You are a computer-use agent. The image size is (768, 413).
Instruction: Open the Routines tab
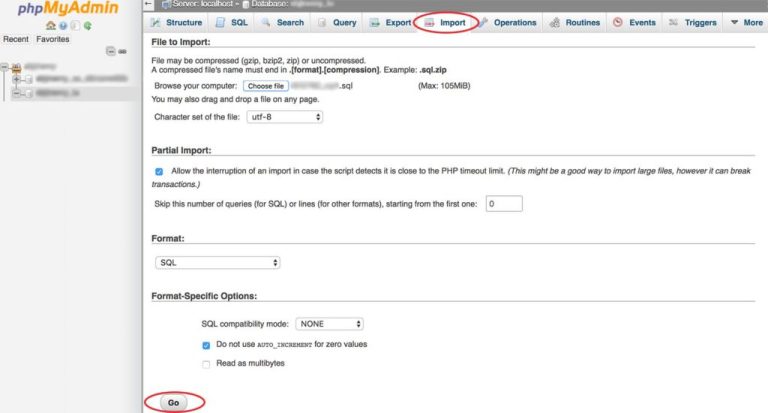coord(575,22)
